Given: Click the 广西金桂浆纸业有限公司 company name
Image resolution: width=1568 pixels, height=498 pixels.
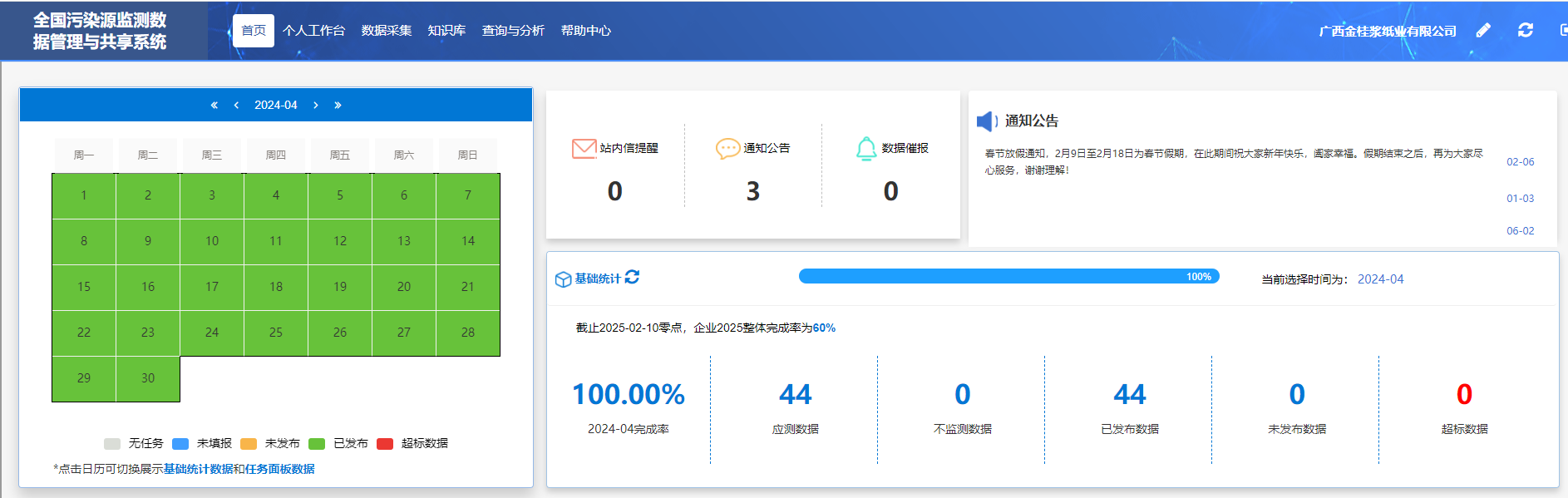Looking at the screenshot, I should tap(1388, 31).
